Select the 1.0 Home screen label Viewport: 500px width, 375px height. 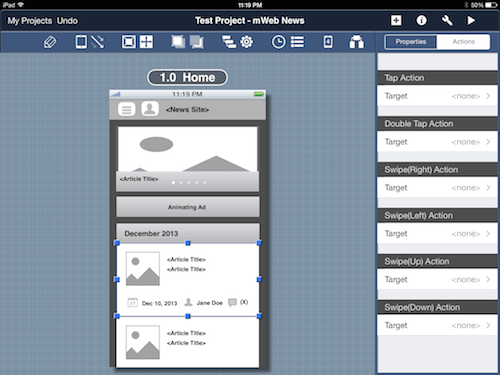(187, 77)
